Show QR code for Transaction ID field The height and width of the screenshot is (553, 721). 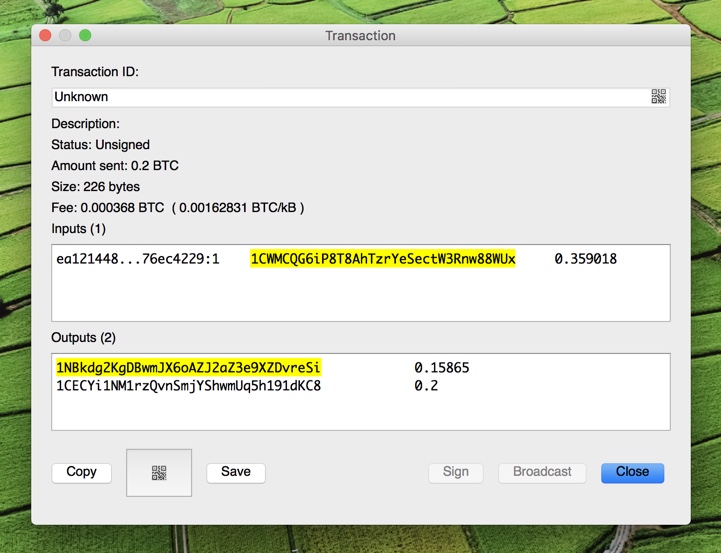point(658,97)
